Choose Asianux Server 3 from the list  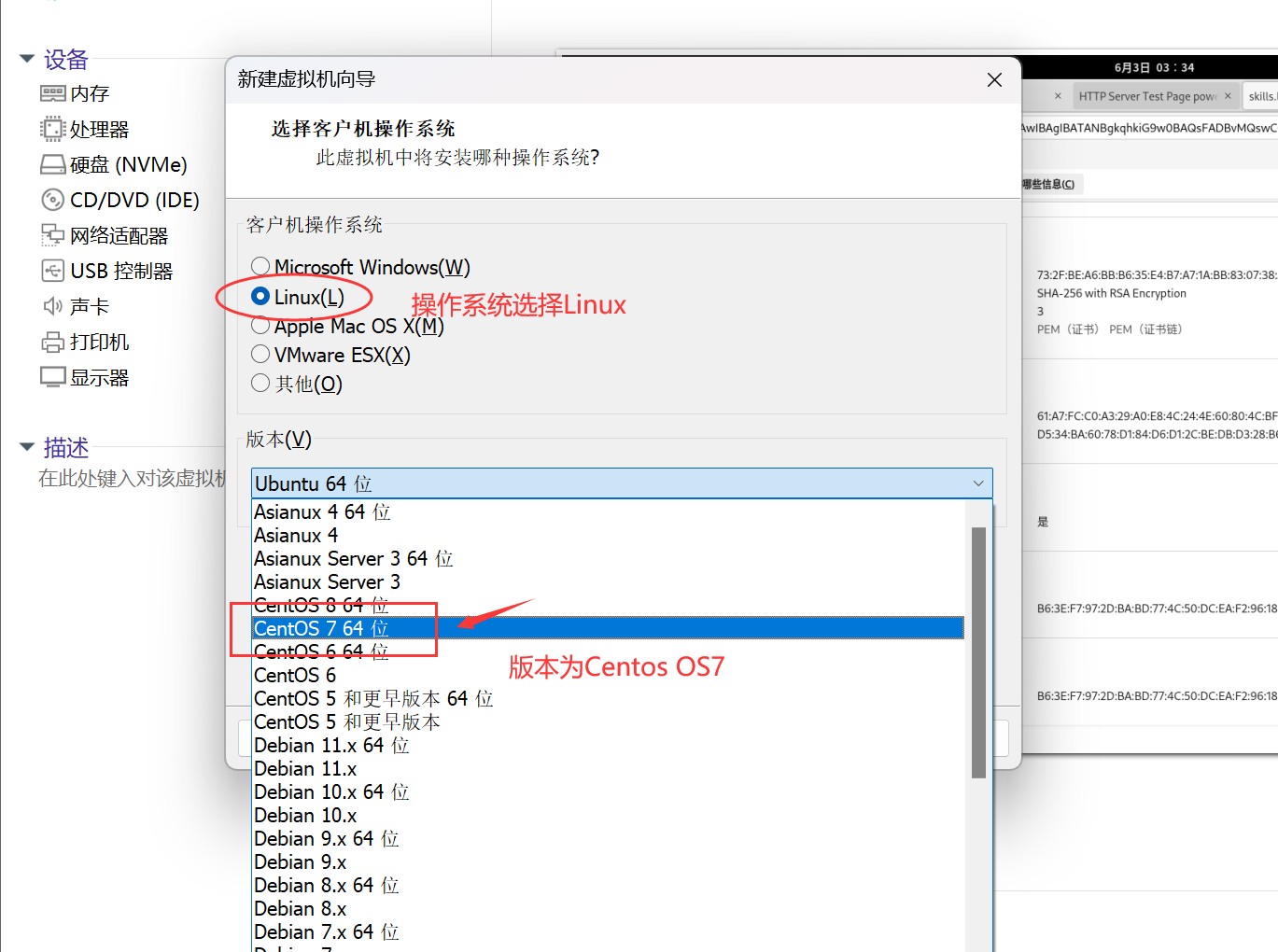click(609, 581)
